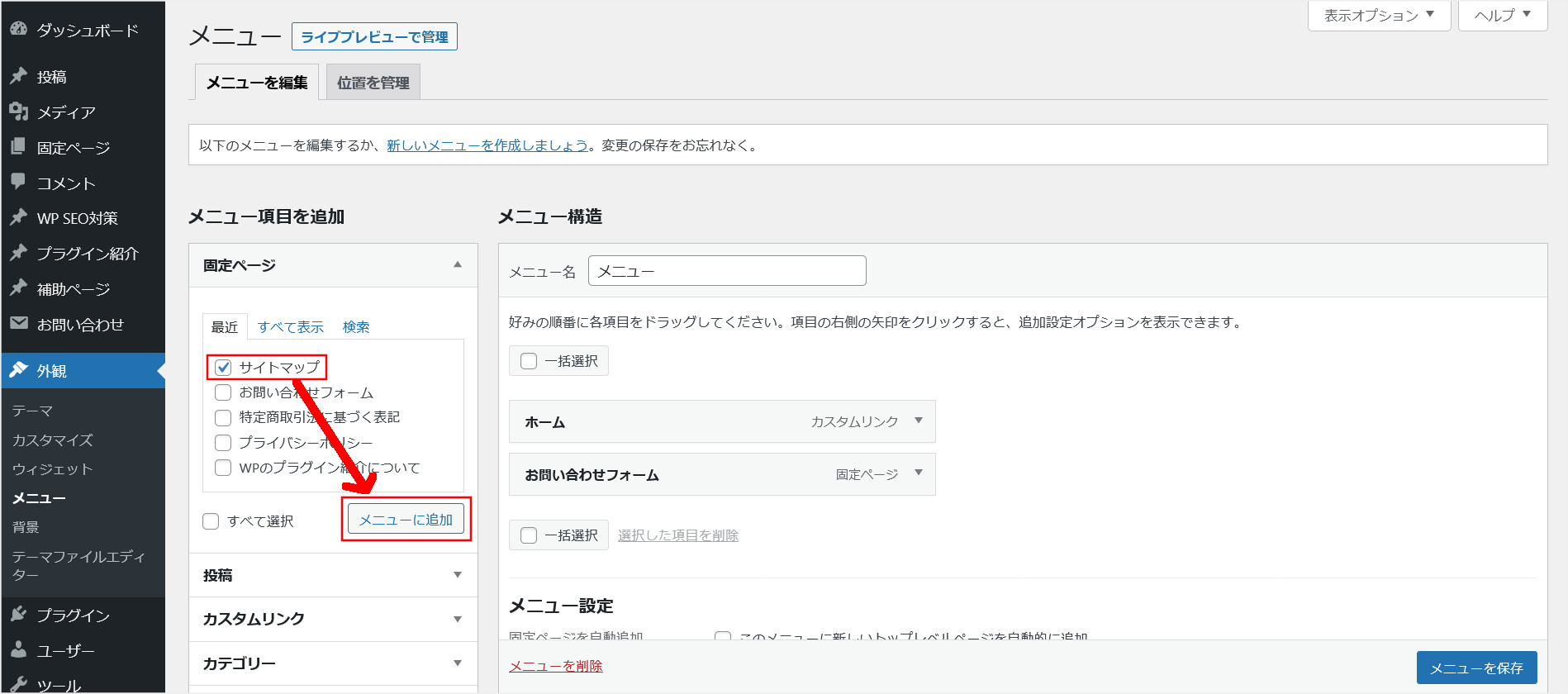Click the envelope icon beside お問い合わせ
The image size is (1568, 694).
click(19, 324)
